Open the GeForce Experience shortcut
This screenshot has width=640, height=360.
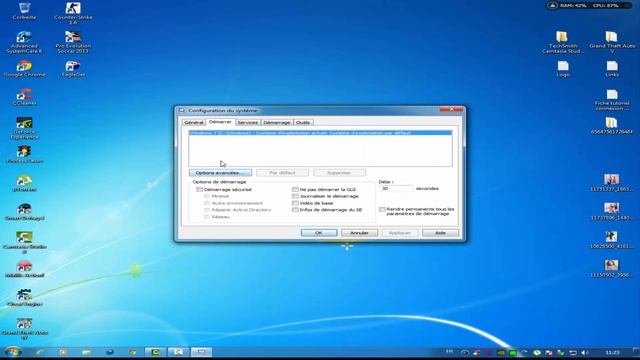pos(24,129)
